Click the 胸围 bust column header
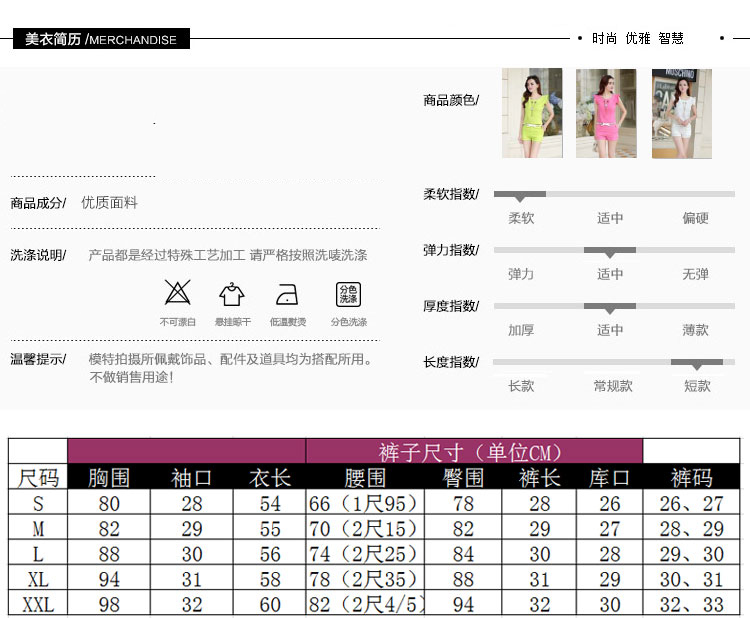This screenshot has height=618, width=750. click(x=109, y=477)
